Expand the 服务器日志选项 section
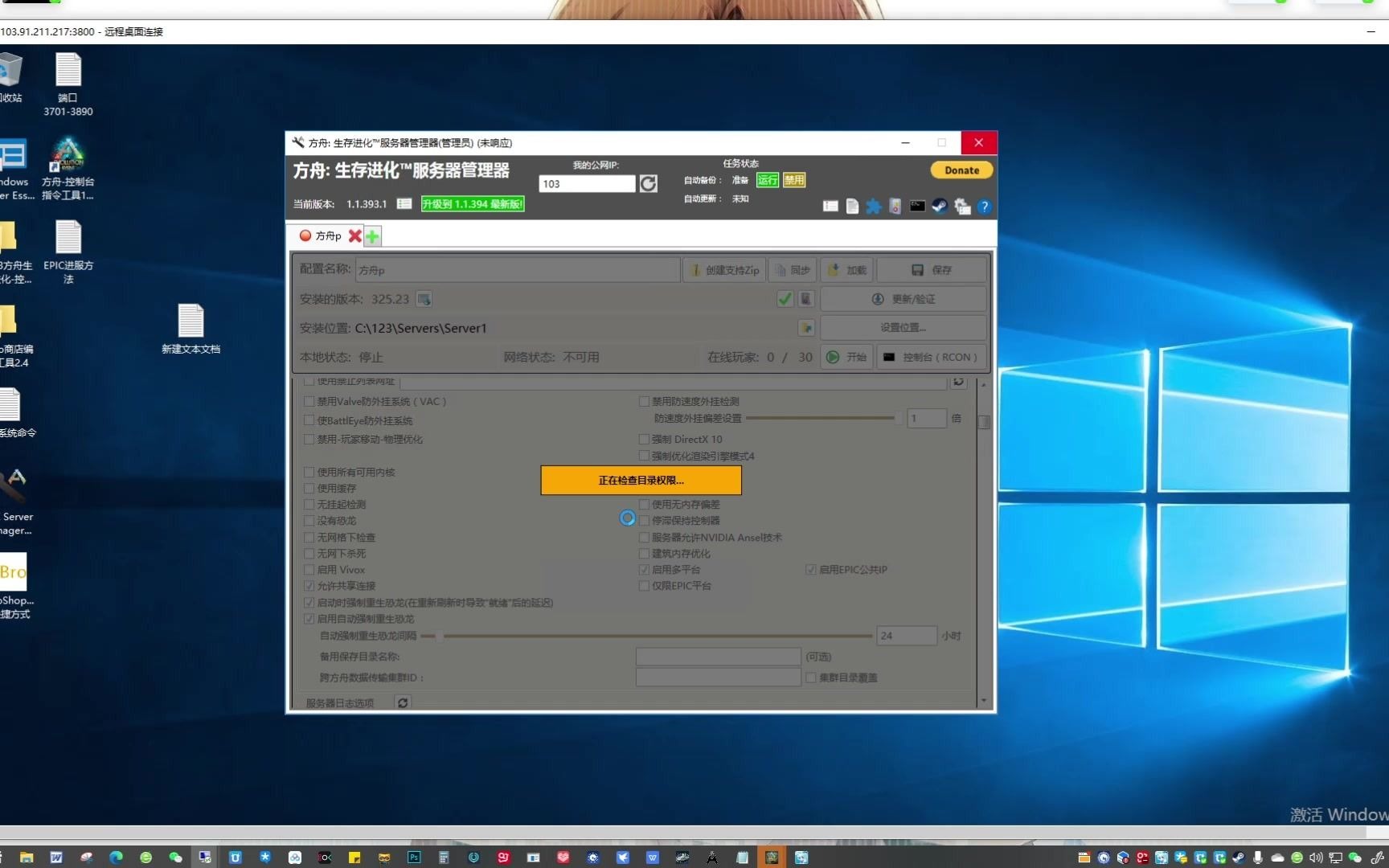Screen dimensions: 1389x868 [340, 702]
